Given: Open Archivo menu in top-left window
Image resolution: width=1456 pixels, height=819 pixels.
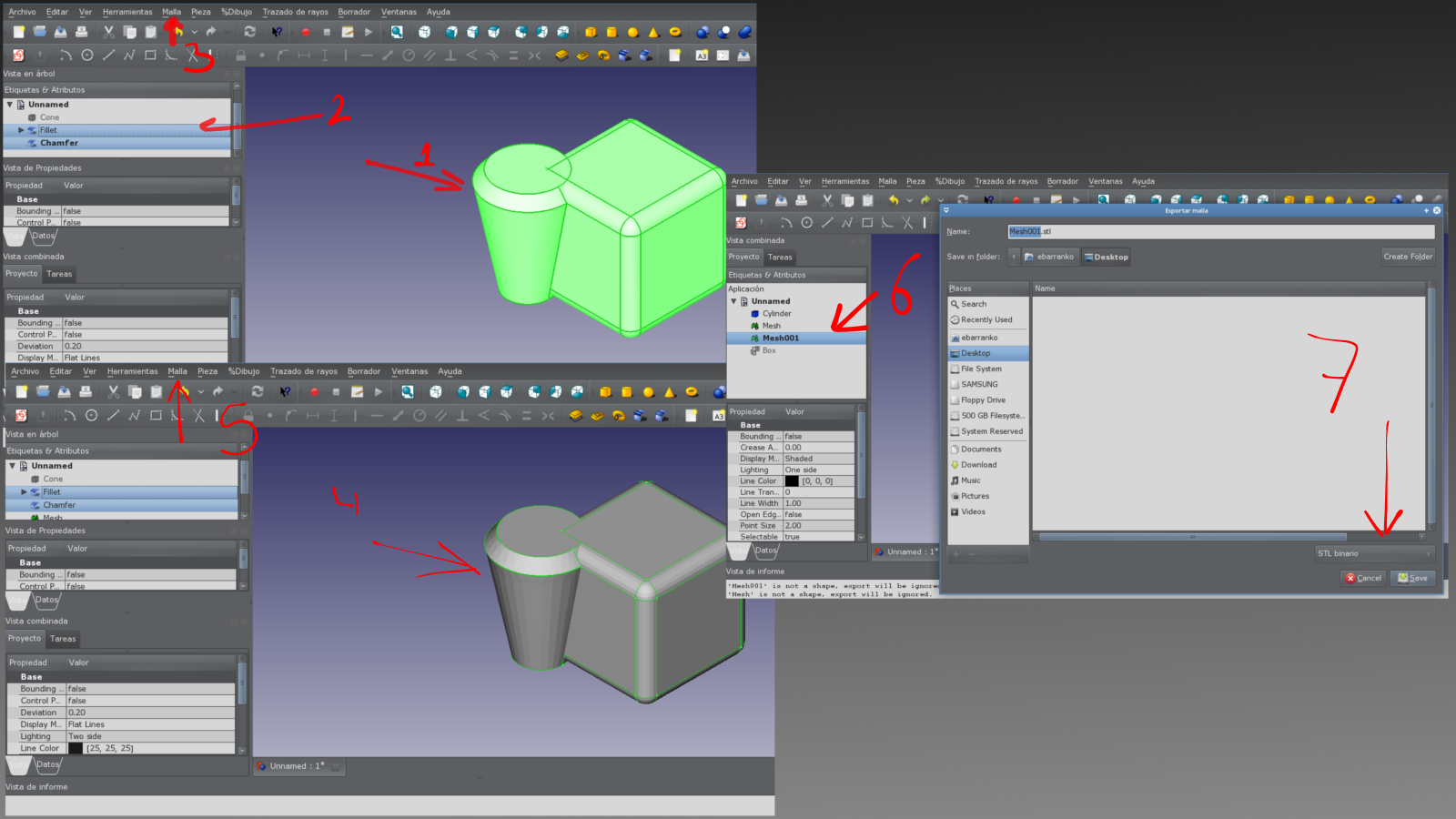Looking at the screenshot, I should pyautogui.click(x=22, y=12).
